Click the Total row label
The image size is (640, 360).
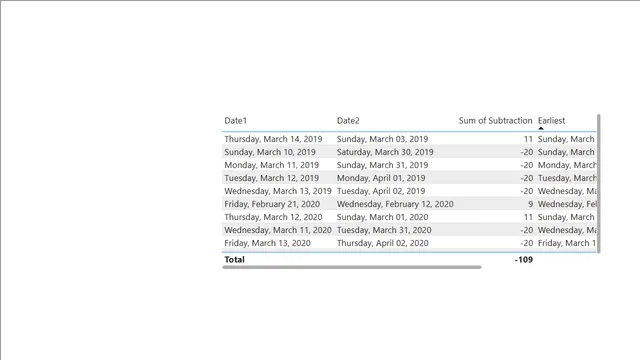(234, 260)
